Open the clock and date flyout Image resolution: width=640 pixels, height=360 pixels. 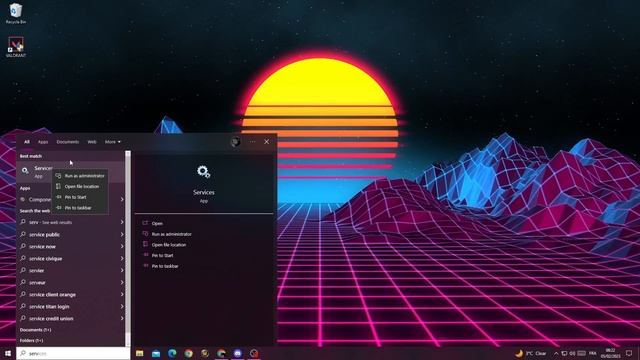610,353
